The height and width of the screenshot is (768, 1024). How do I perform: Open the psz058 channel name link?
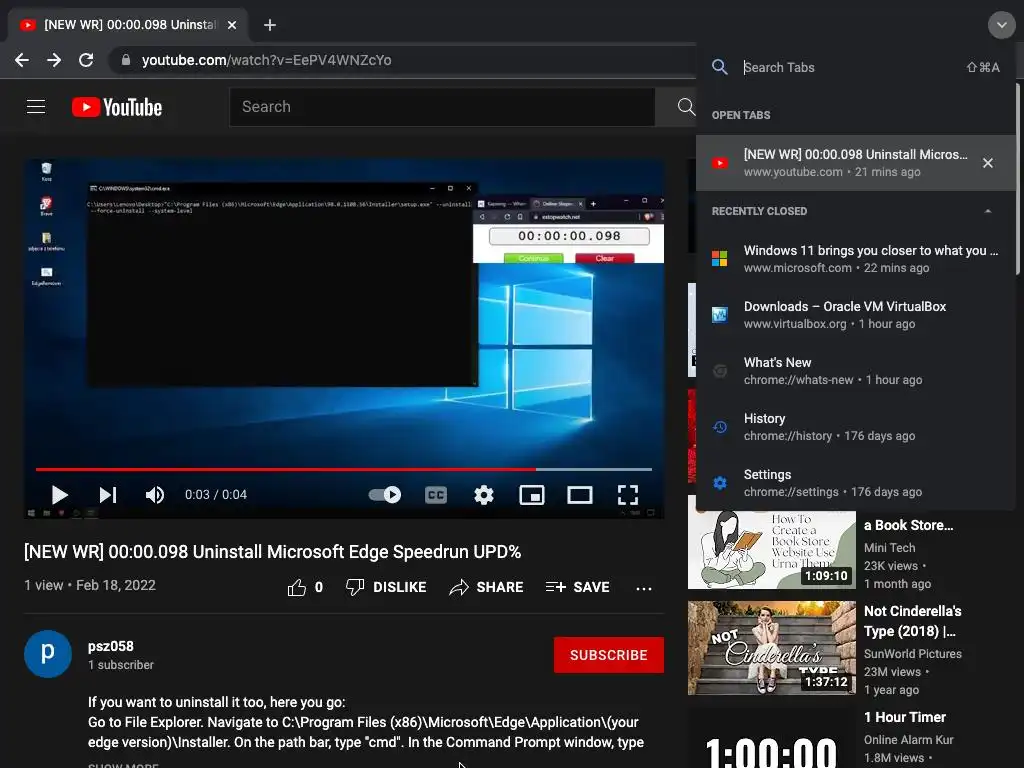click(110, 646)
